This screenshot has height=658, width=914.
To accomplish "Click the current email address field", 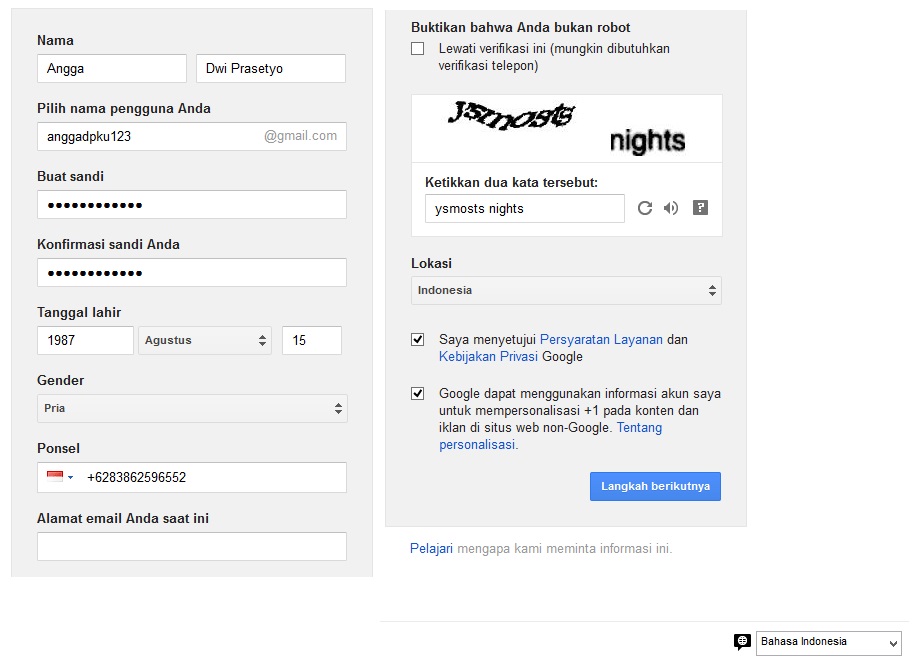I will [192, 546].
